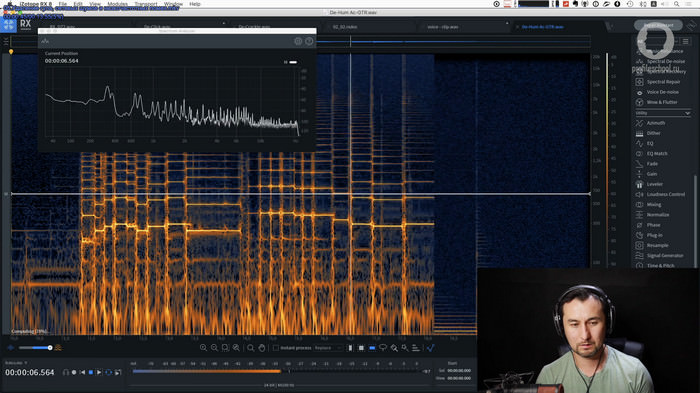Open Spectrum Analyzer settings gear

pyautogui.click(x=298, y=41)
